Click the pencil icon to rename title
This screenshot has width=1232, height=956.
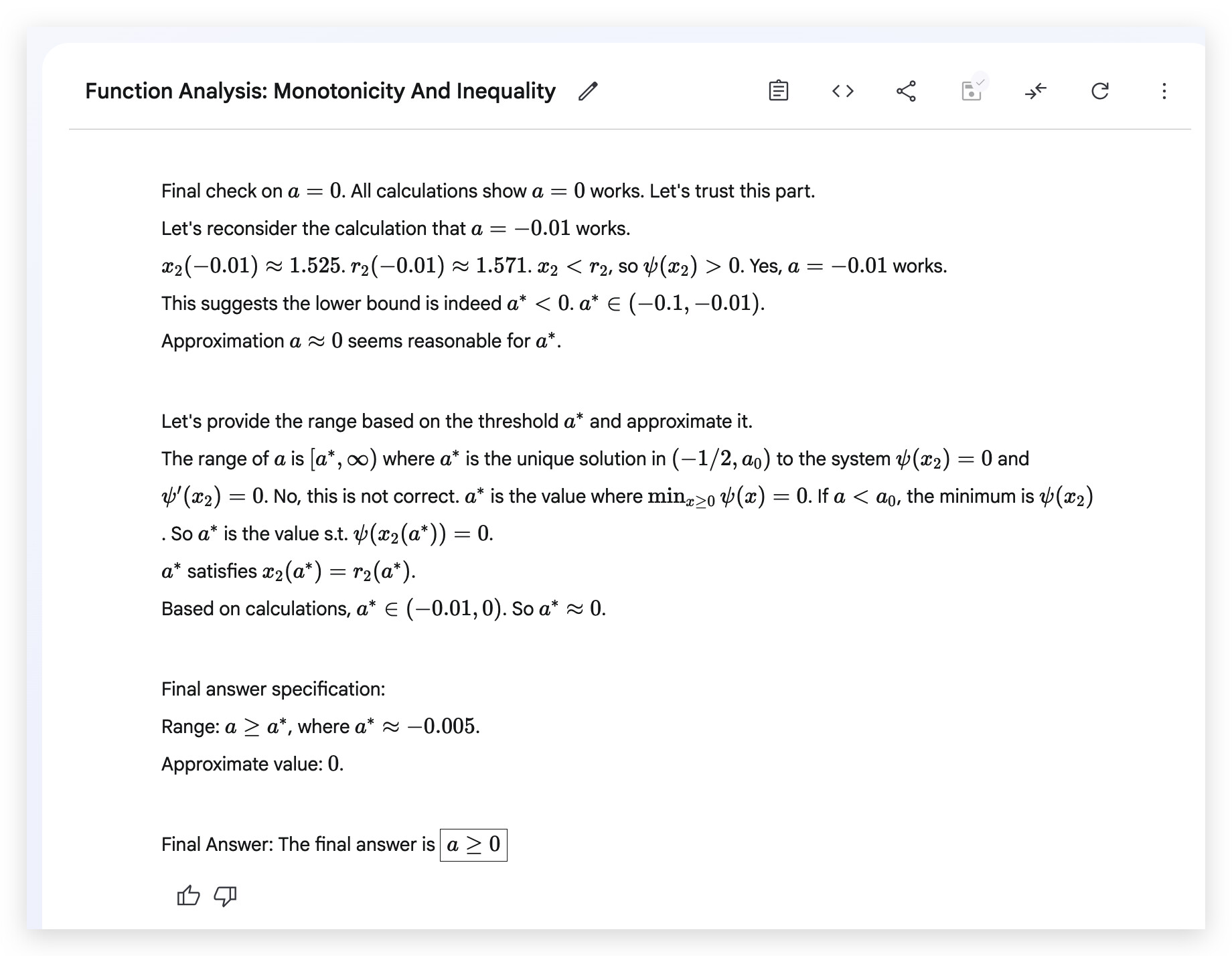(588, 91)
